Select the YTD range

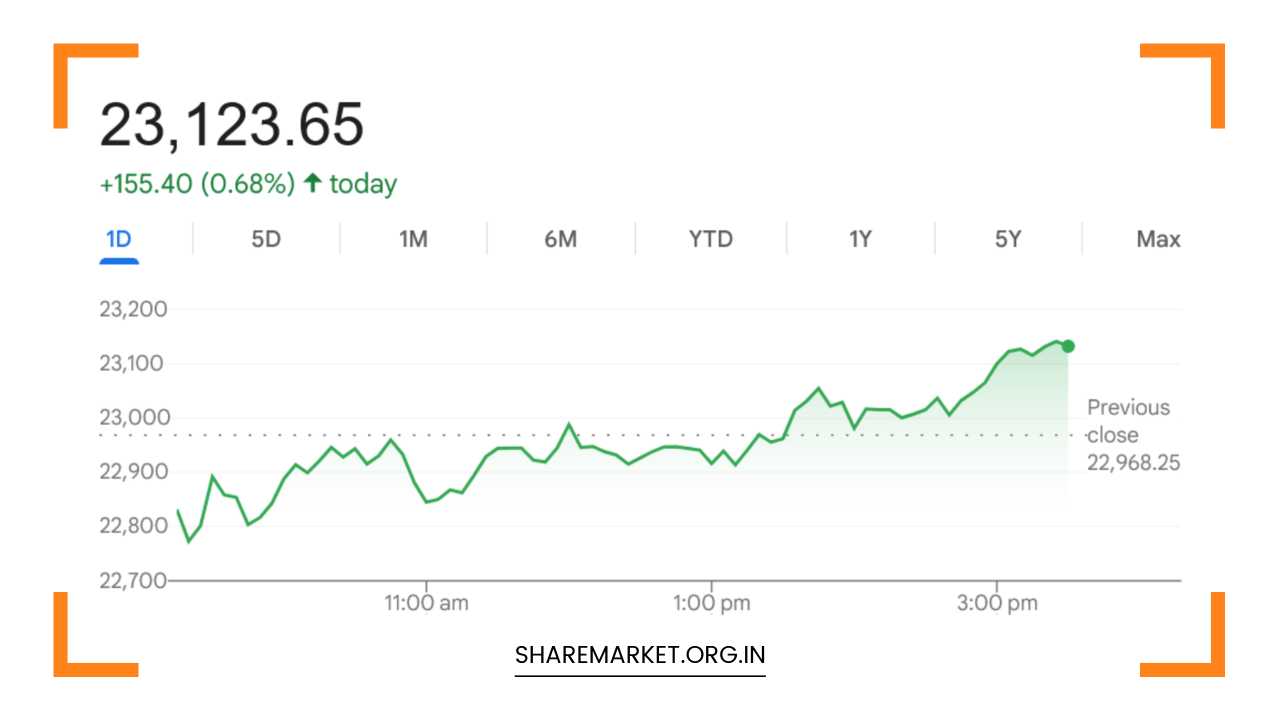[x=709, y=239]
